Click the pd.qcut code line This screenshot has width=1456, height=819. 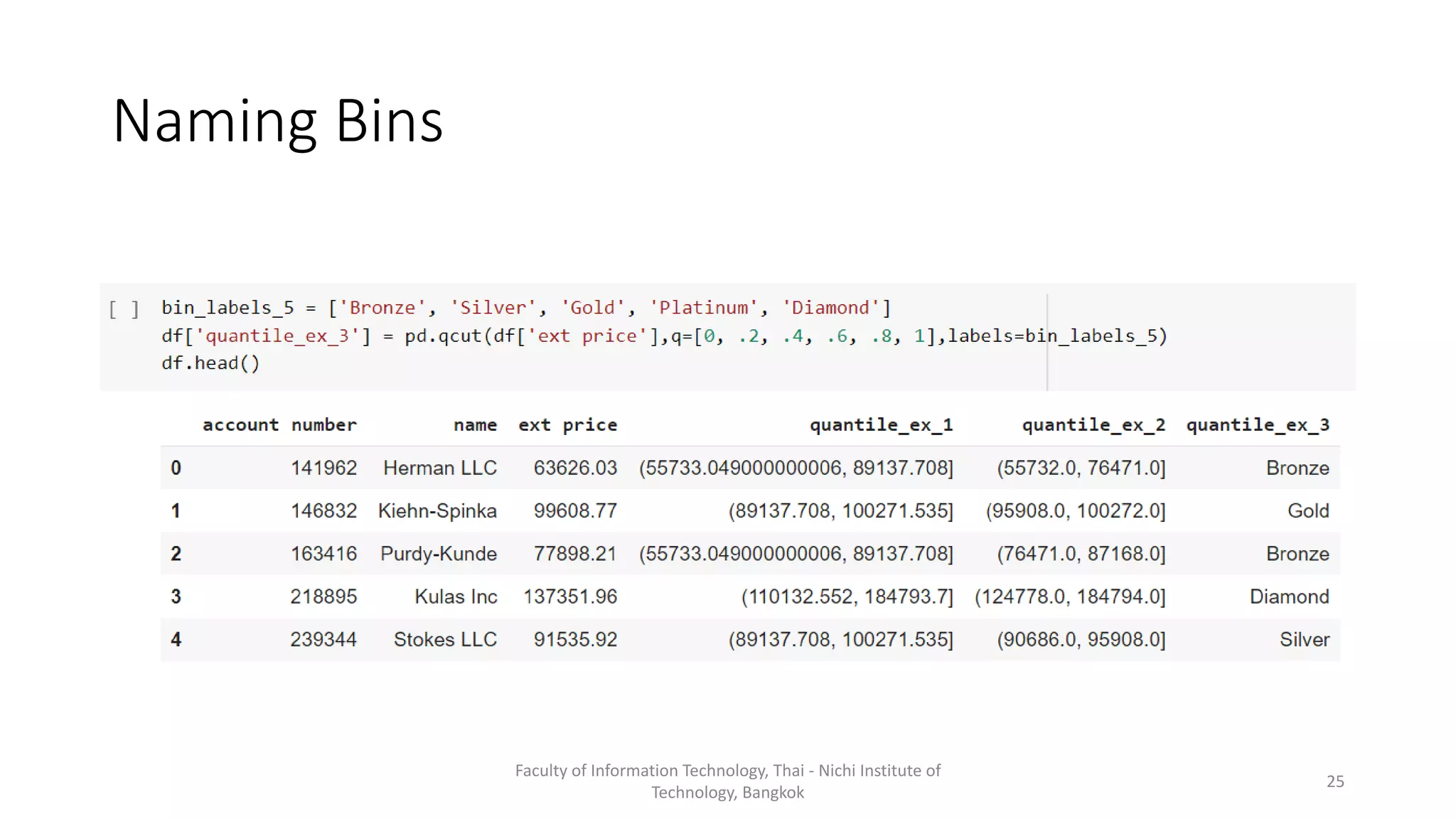tap(664, 336)
